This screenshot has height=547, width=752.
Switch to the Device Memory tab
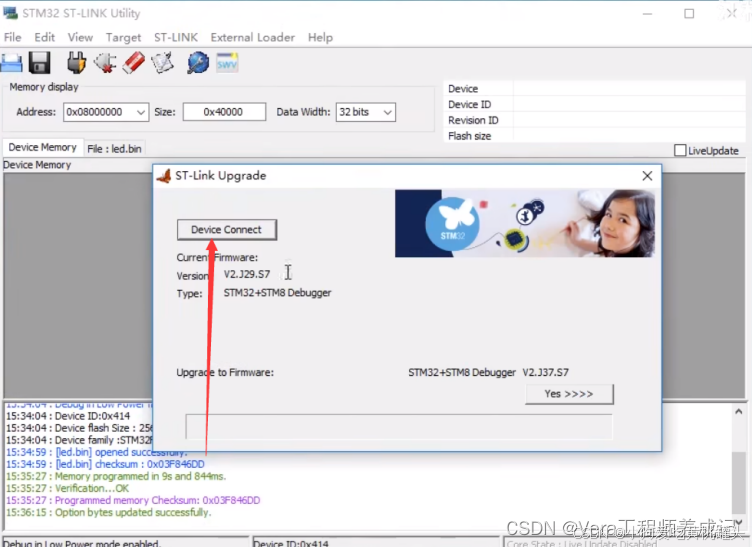43,147
